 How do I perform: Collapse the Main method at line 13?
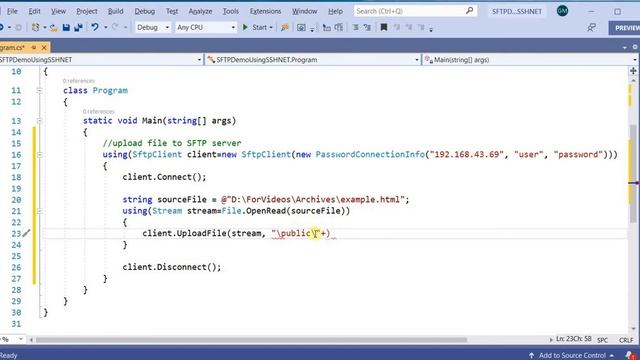tap(40, 121)
